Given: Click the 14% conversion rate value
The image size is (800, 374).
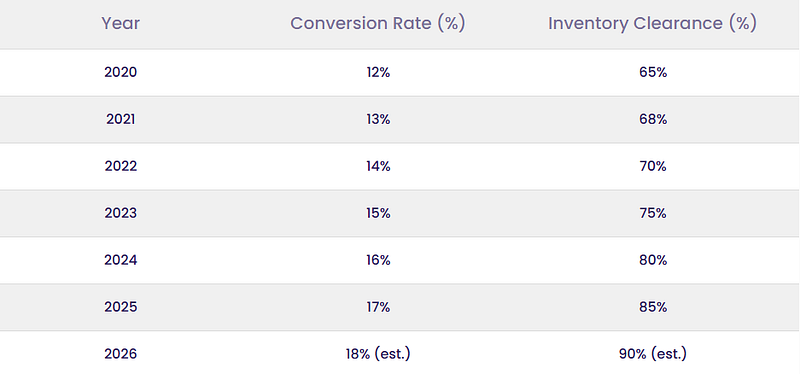Looking at the screenshot, I should 378,166.
